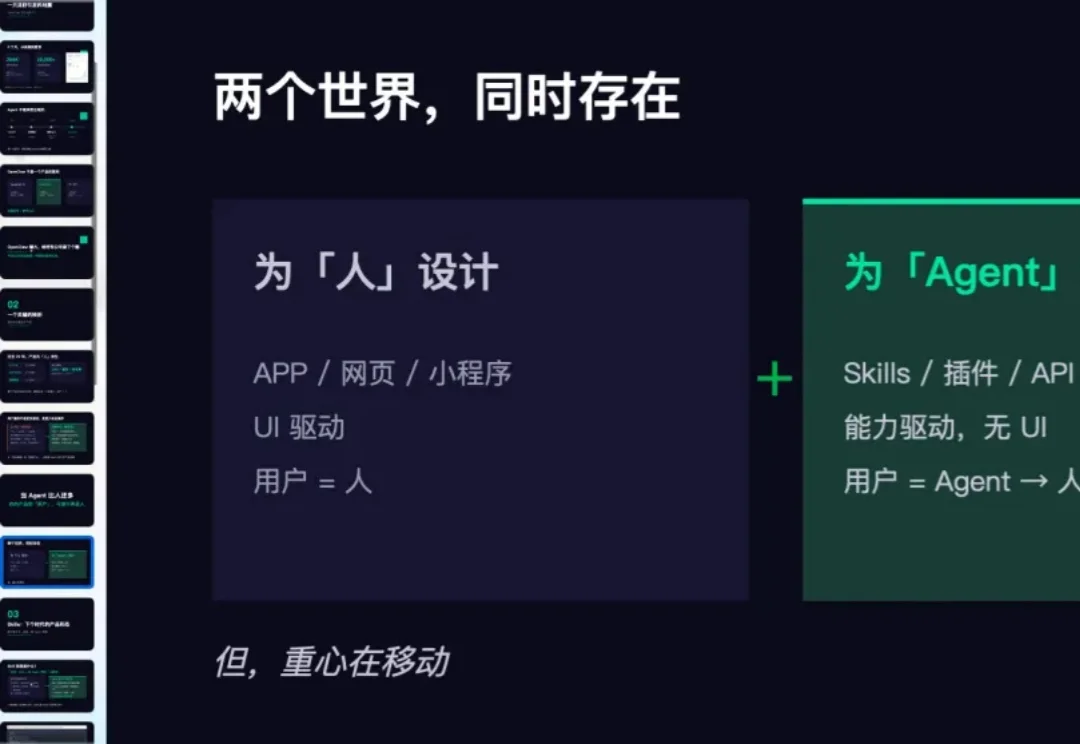Select the "UI 驱动" text line

pyautogui.click(x=299, y=428)
